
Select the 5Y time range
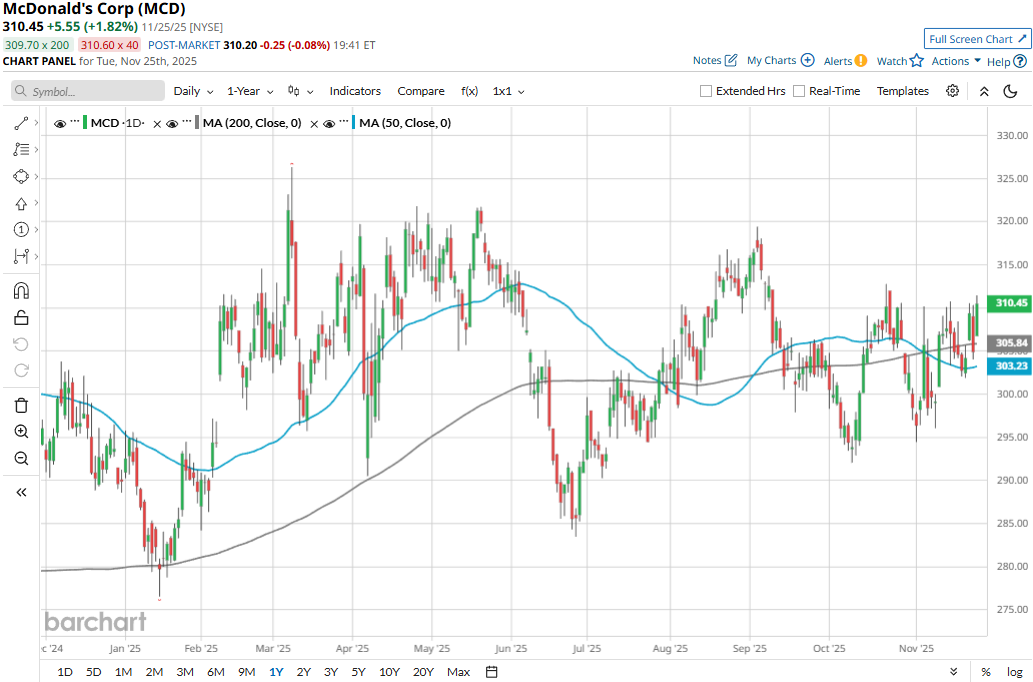pyautogui.click(x=358, y=672)
